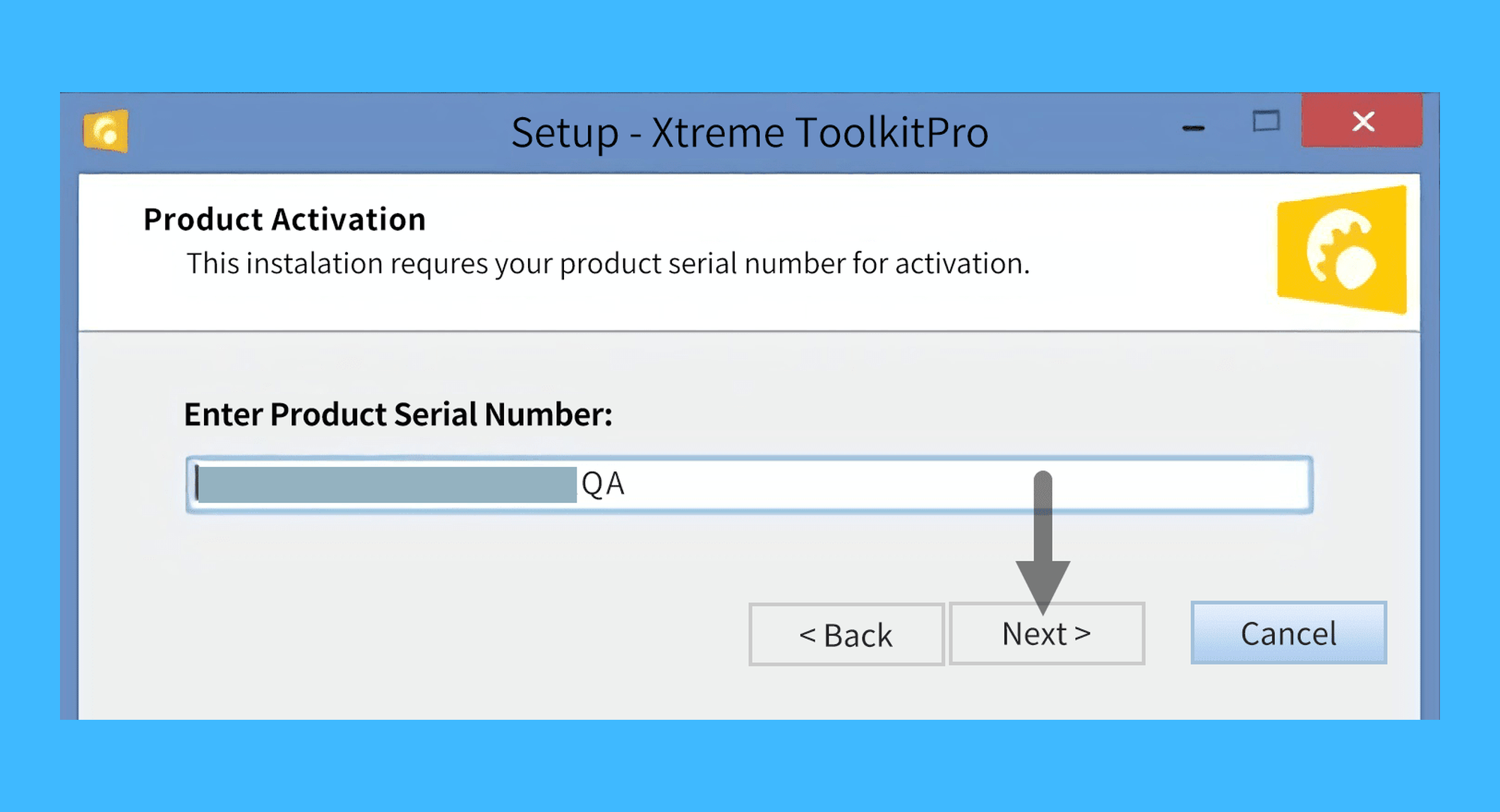
Task: Minimize the Setup window
Action: click(1193, 128)
